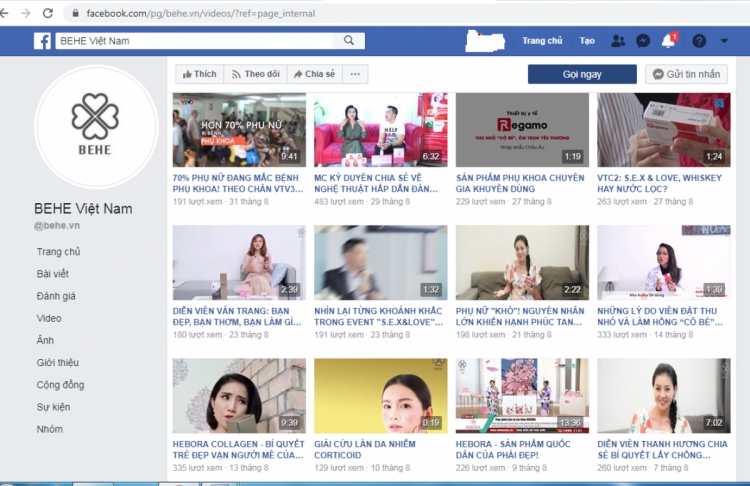Open Sự kiện in the sidebar
The width and height of the screenshot is (750, 486).
point(53,407)
